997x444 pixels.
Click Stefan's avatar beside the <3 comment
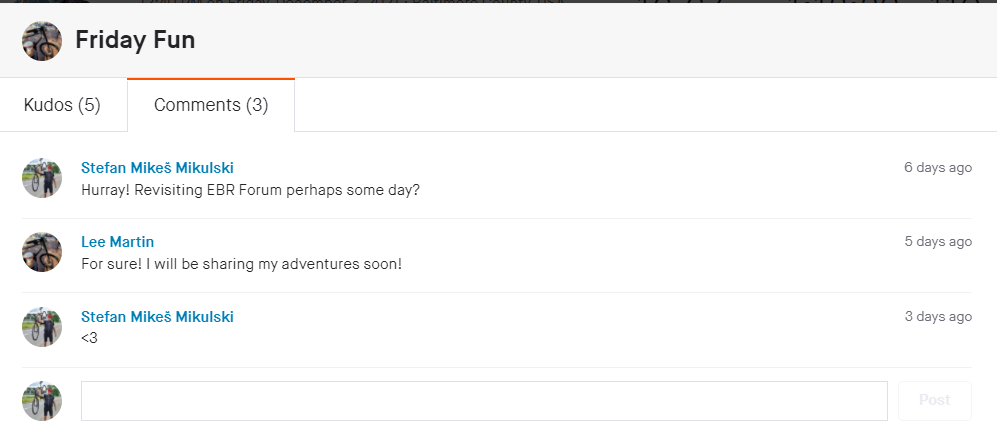pos(42,327)
